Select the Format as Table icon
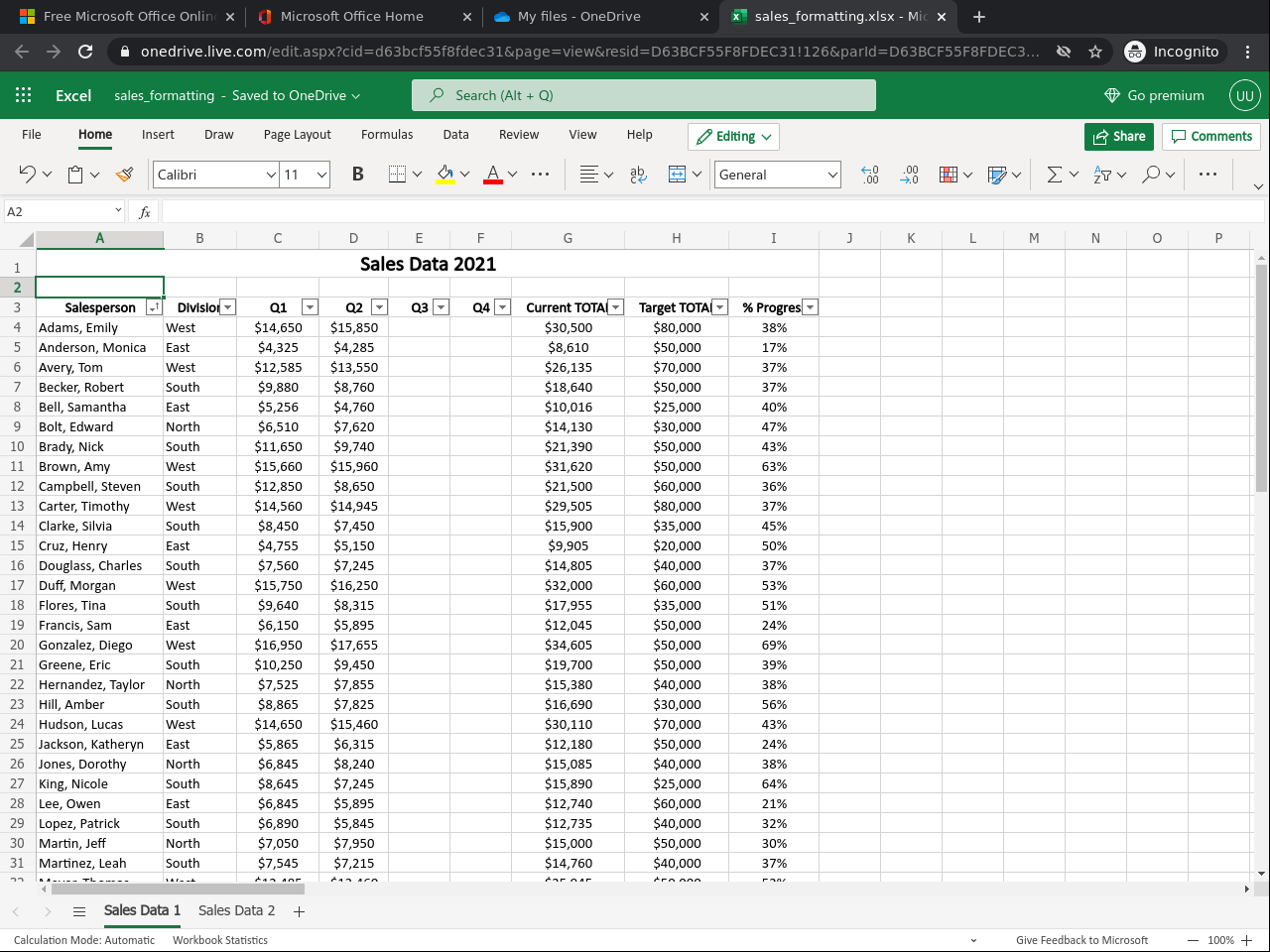This screenshot has width=1270, height=952. pyautogui.click(x=997, y=174)
